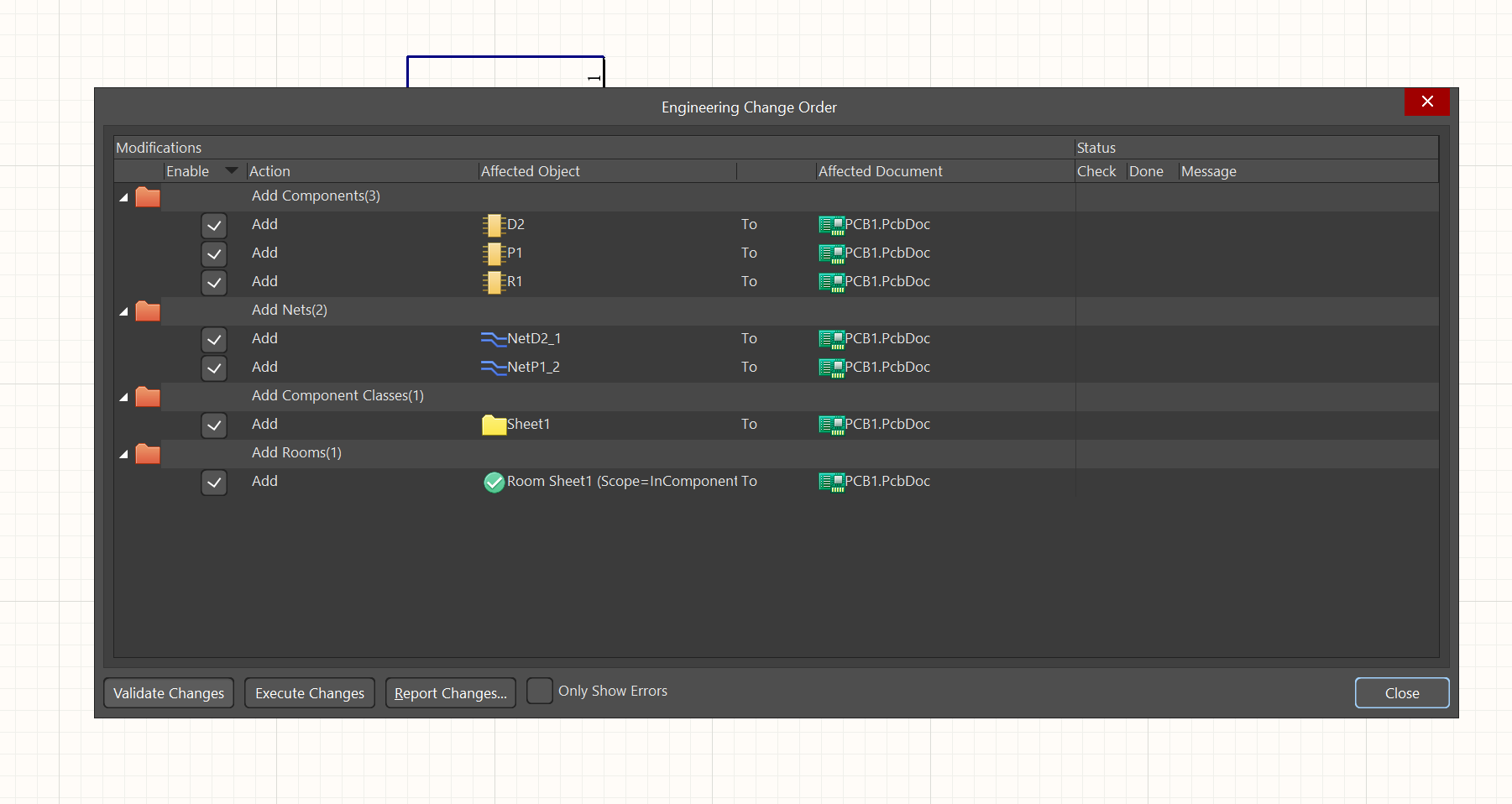Click the Check status column header
The height and width of the screenshot is (804, 1512).
point(1101,171)
